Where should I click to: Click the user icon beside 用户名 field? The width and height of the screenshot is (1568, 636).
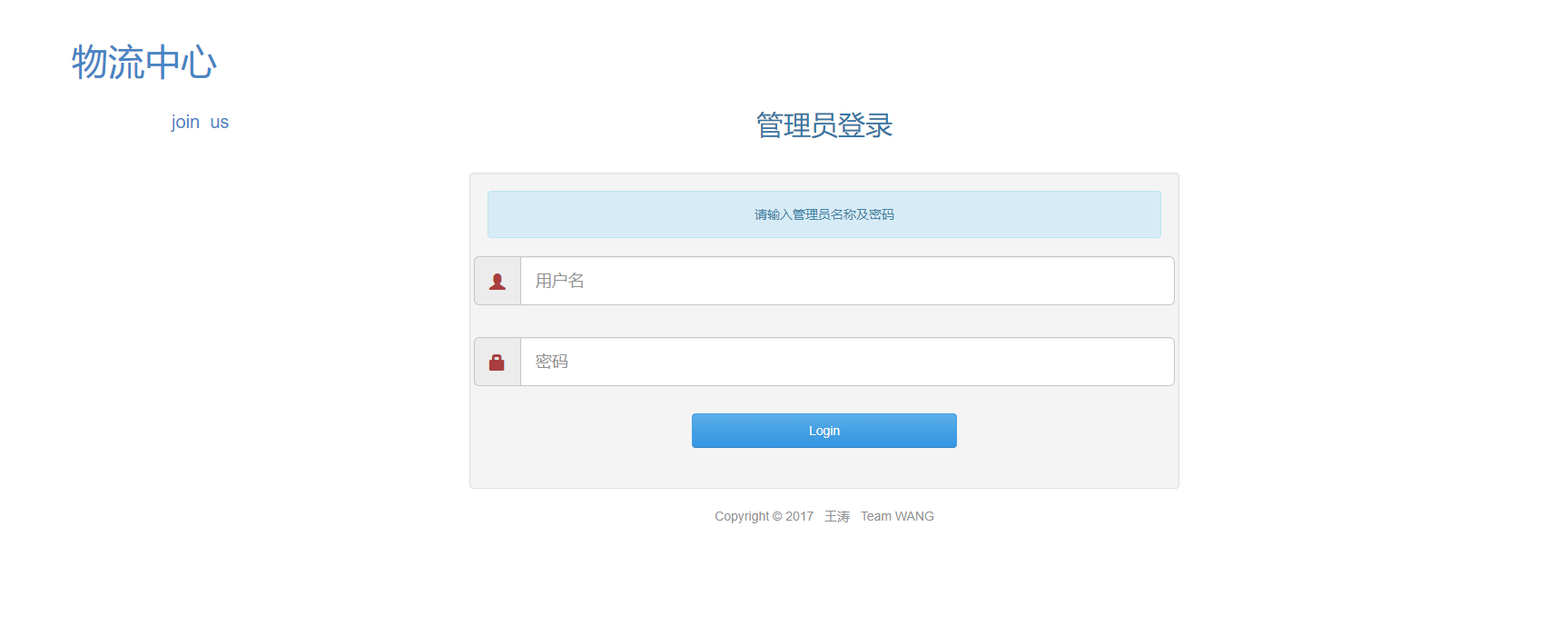coord(498,282)
